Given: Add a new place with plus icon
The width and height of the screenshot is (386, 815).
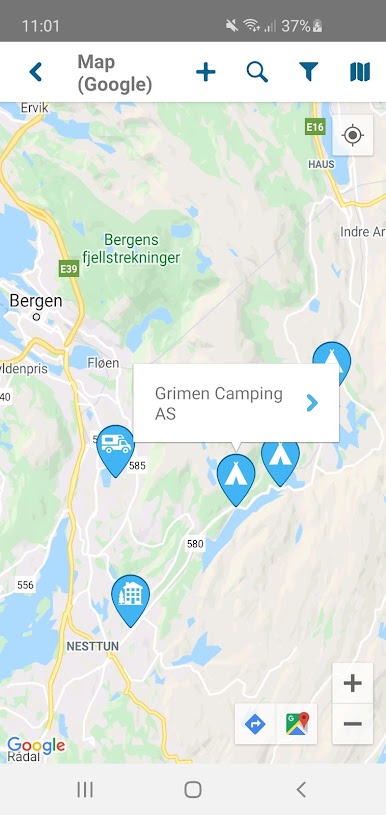Looking at the screenshot, I should coord(206,72).
